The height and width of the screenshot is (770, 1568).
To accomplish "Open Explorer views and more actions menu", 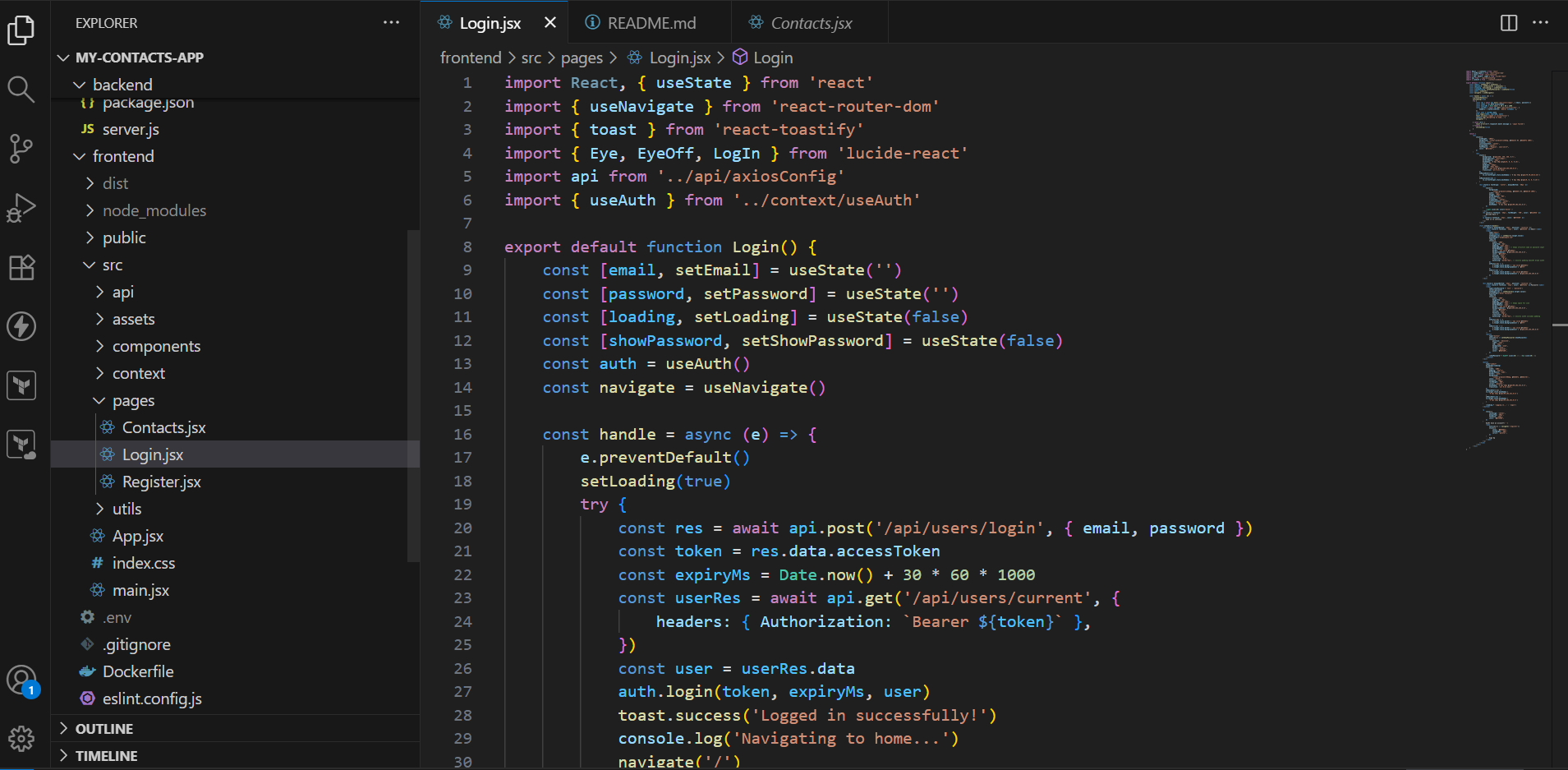I will [x=391, y=23].
